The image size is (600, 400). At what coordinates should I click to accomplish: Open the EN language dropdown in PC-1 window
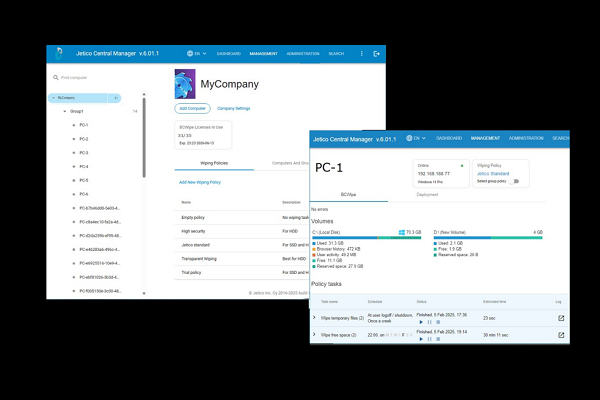tap(415, 138)
